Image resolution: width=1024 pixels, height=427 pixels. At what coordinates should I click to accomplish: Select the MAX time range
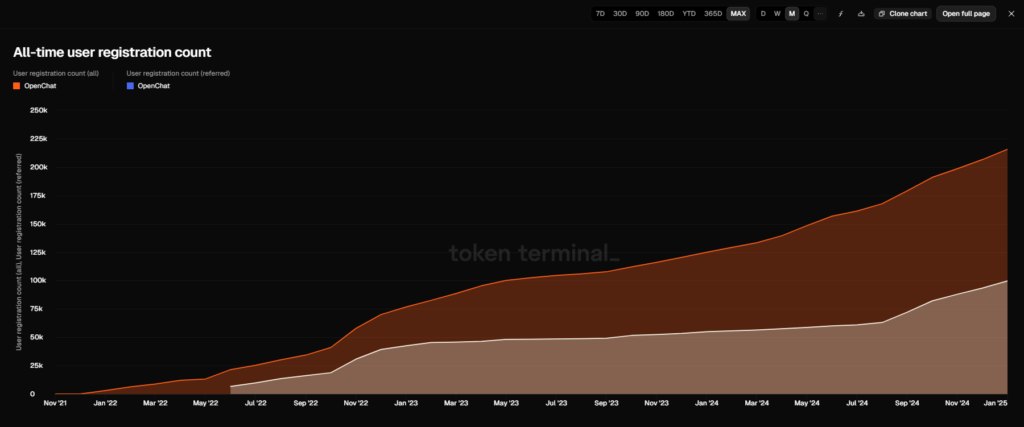(738, 14)
